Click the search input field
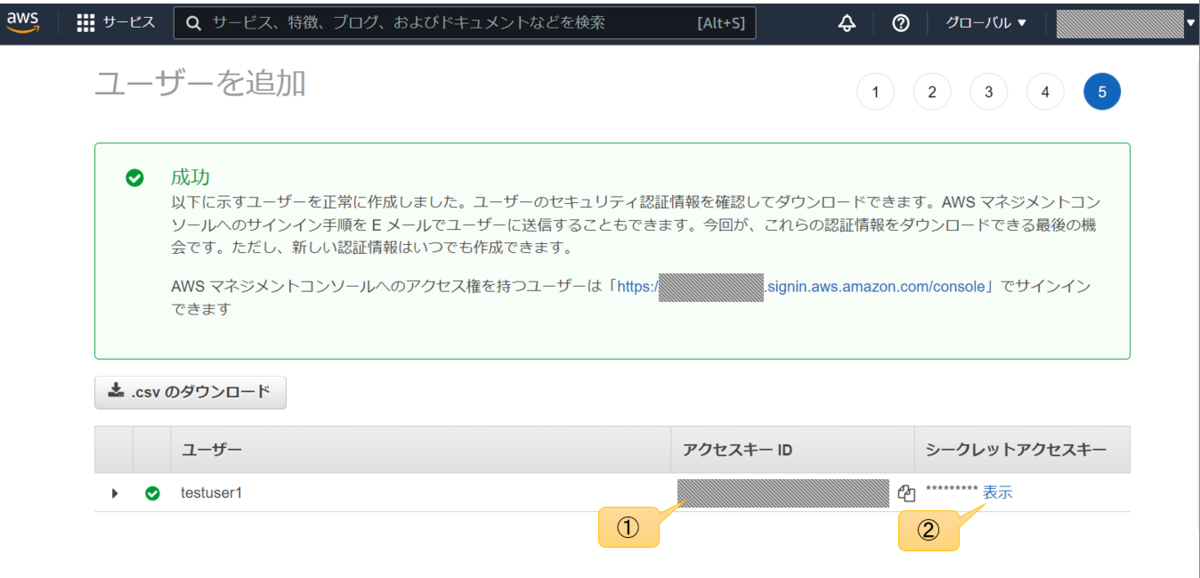The image size is (1200, 578). [x=450, y=22]
